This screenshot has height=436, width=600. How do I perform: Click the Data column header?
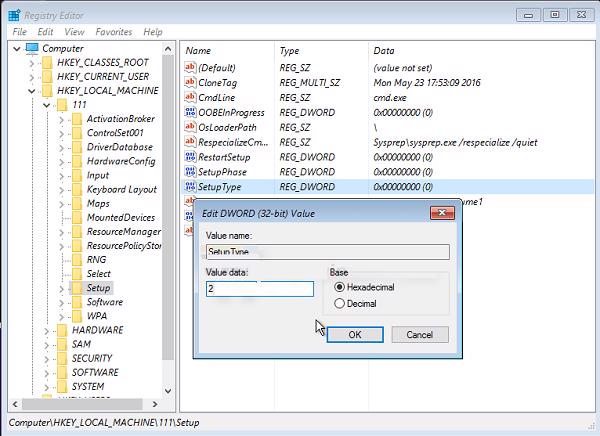(x=384, y=50)
